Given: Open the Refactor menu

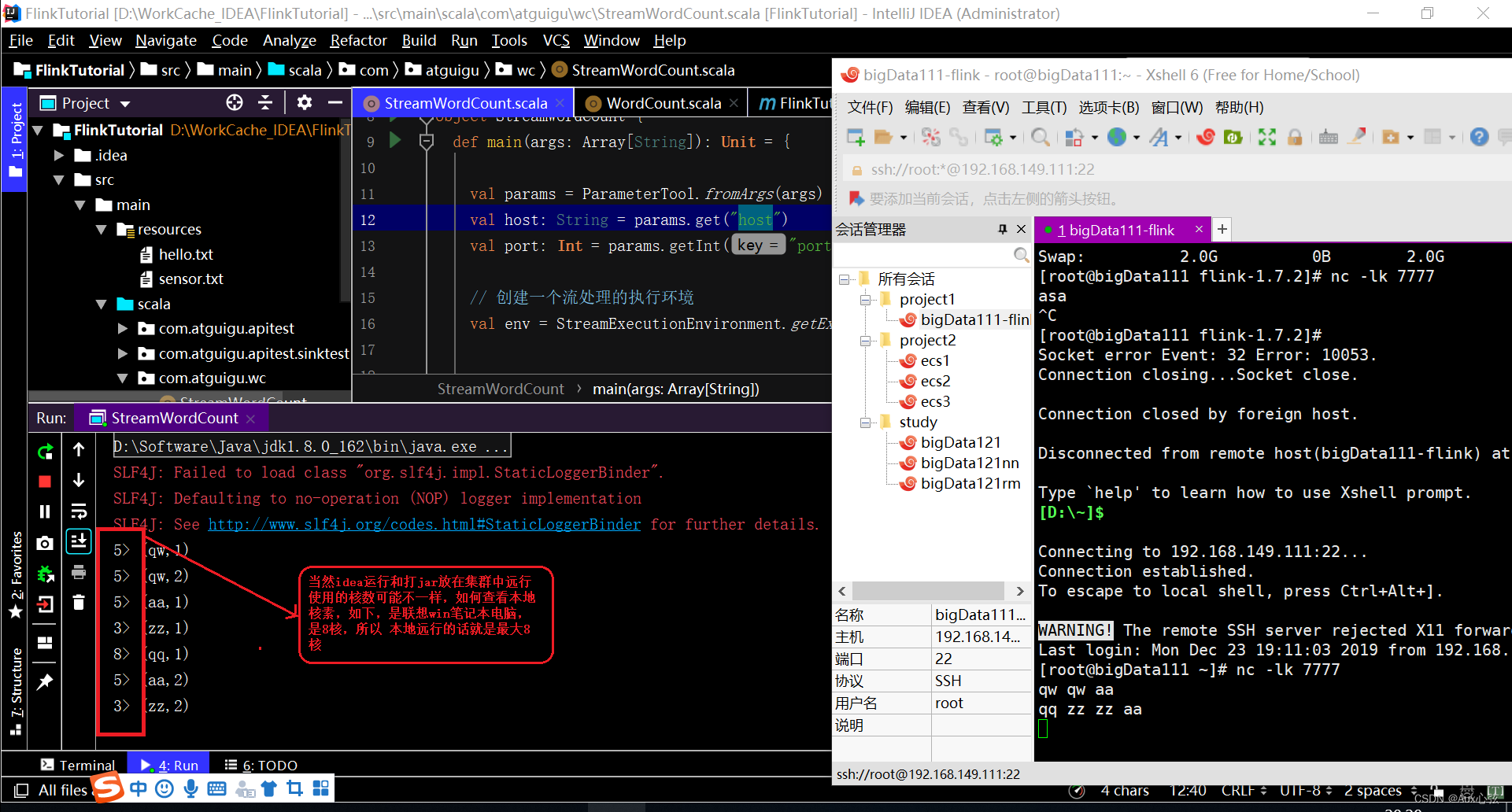Looking at the screenshot, I should tap(358, 40).
